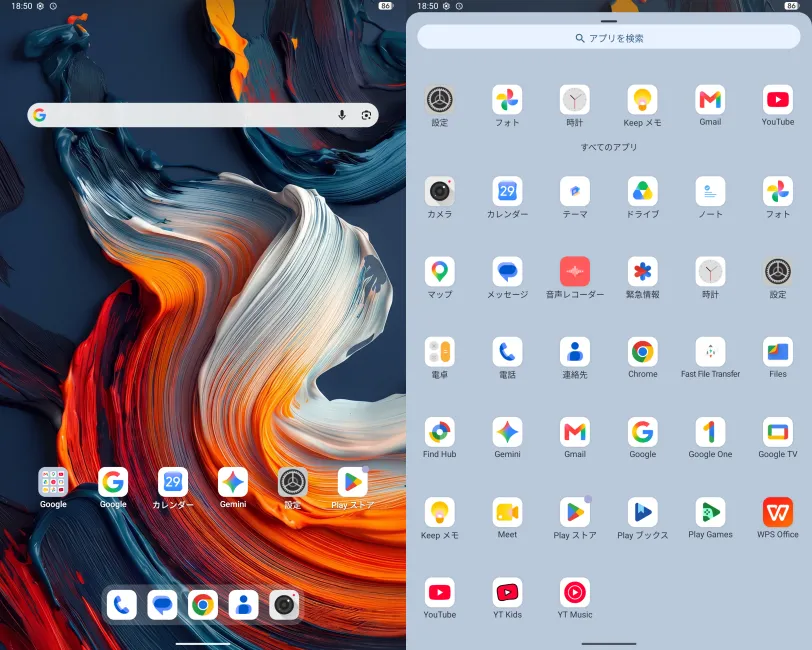
Task: Open Messages from the home dock
Action: 162,604
